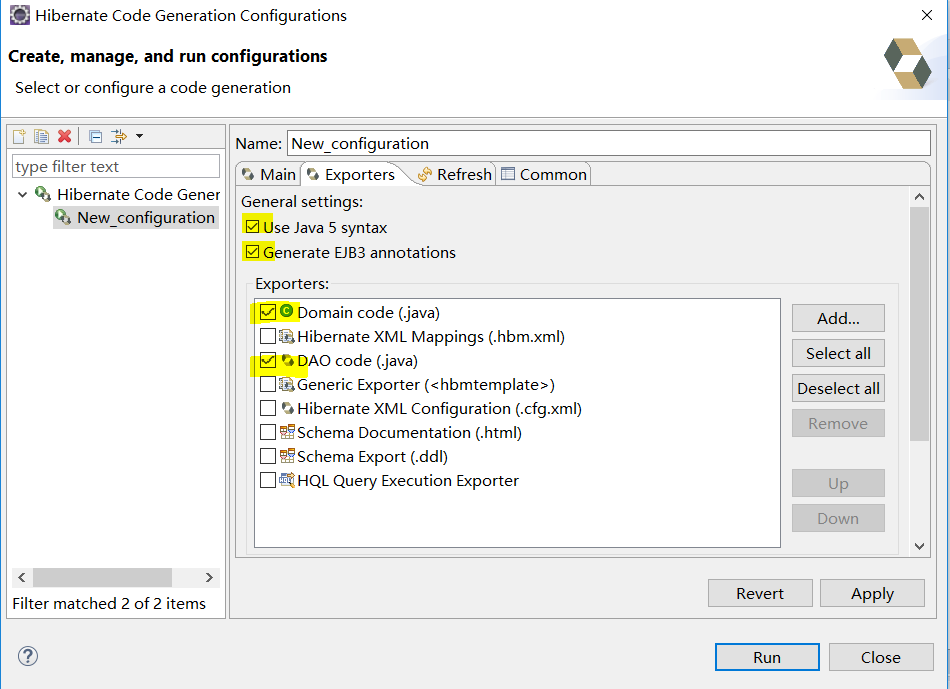Enable HQL Query Execution Exporter checkbox
This screenshot has width=950, height=689.
(x=267, y=480)
